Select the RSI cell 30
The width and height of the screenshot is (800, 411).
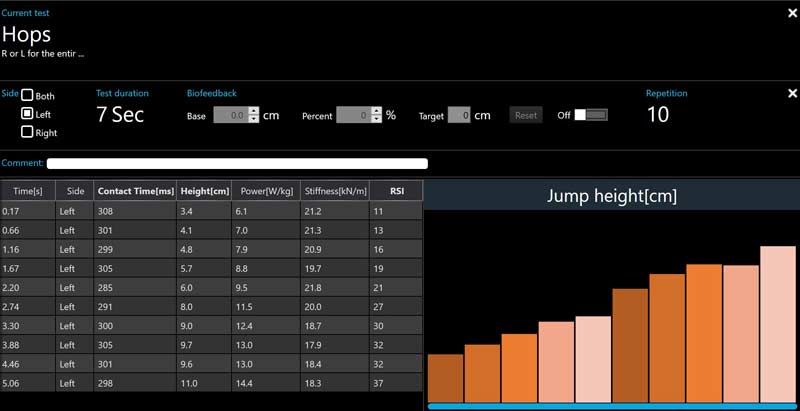point(396,326)
